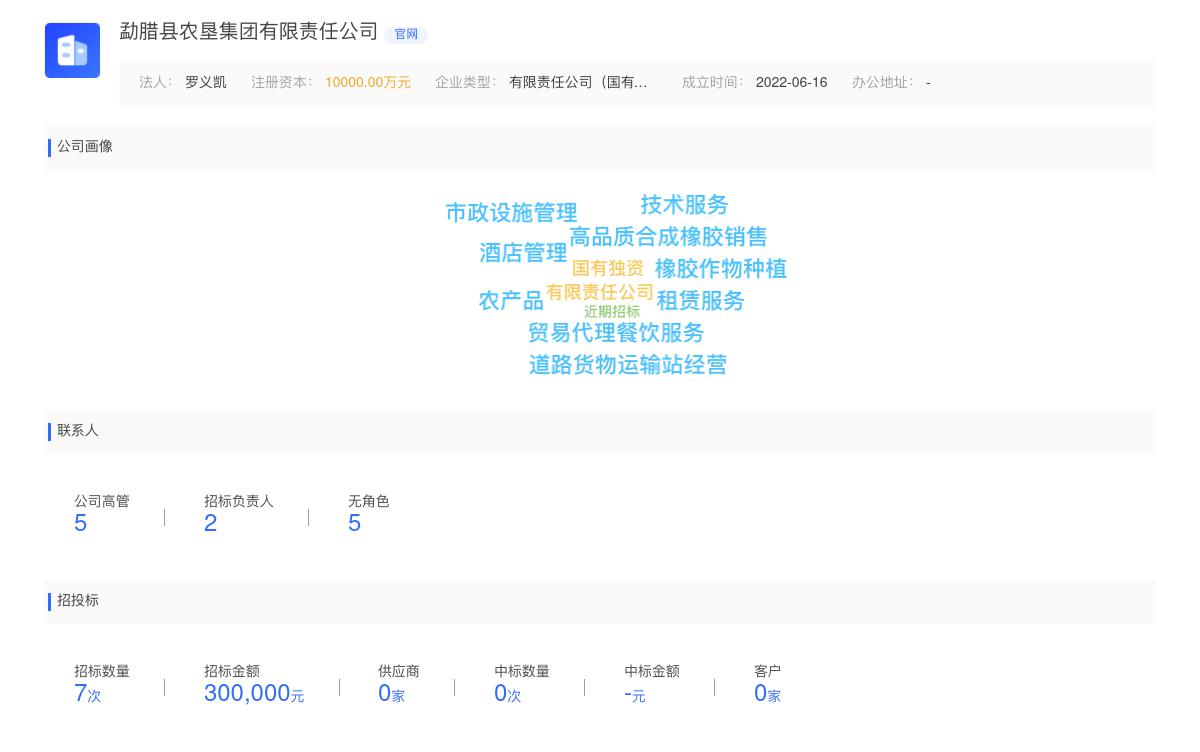The height and width of the screenshot is (752, 1200).
Task: Select tag 道路货物运输站经营
Action: click(628, 365)
